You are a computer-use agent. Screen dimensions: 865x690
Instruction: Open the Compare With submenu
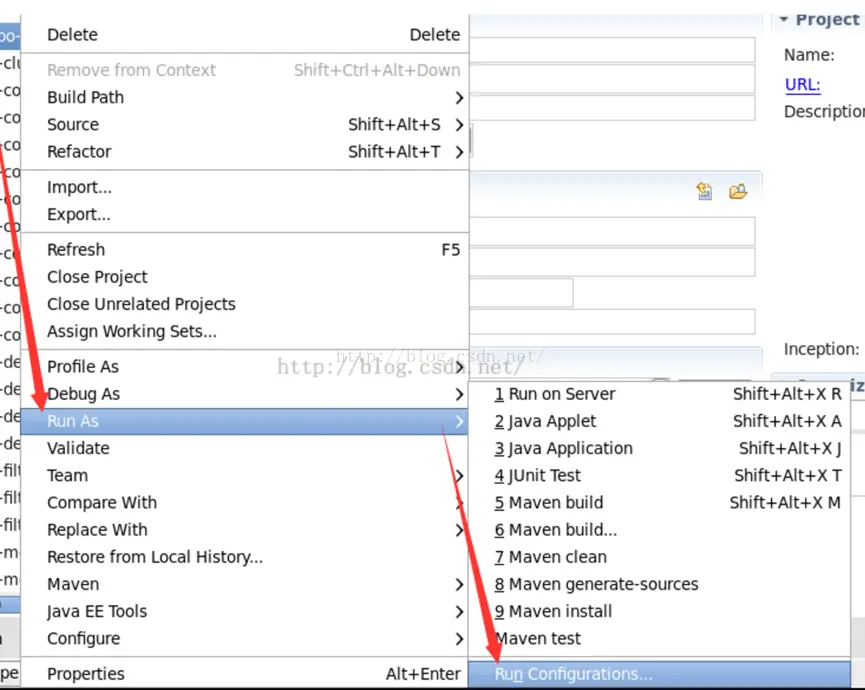click(x=245, y=502)
